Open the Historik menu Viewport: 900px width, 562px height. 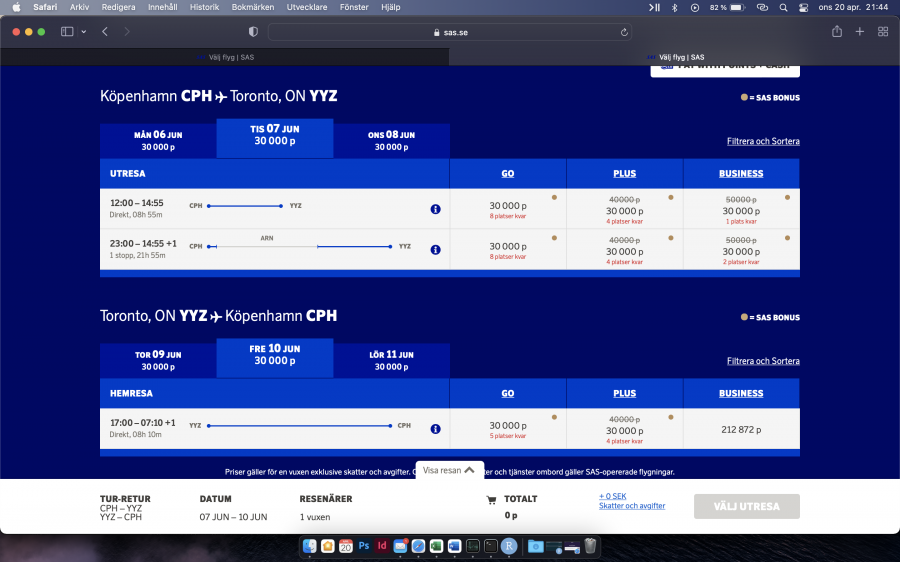204,7
